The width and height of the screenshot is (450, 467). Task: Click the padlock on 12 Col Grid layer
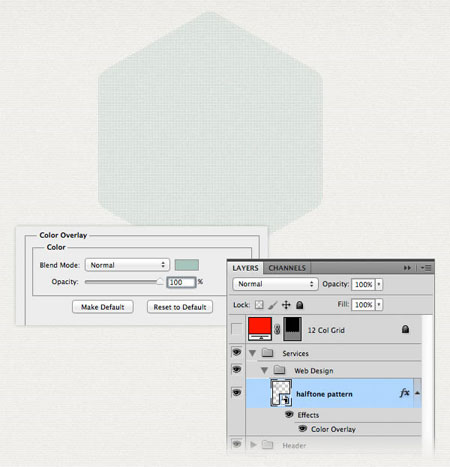(x=405, y=329)
